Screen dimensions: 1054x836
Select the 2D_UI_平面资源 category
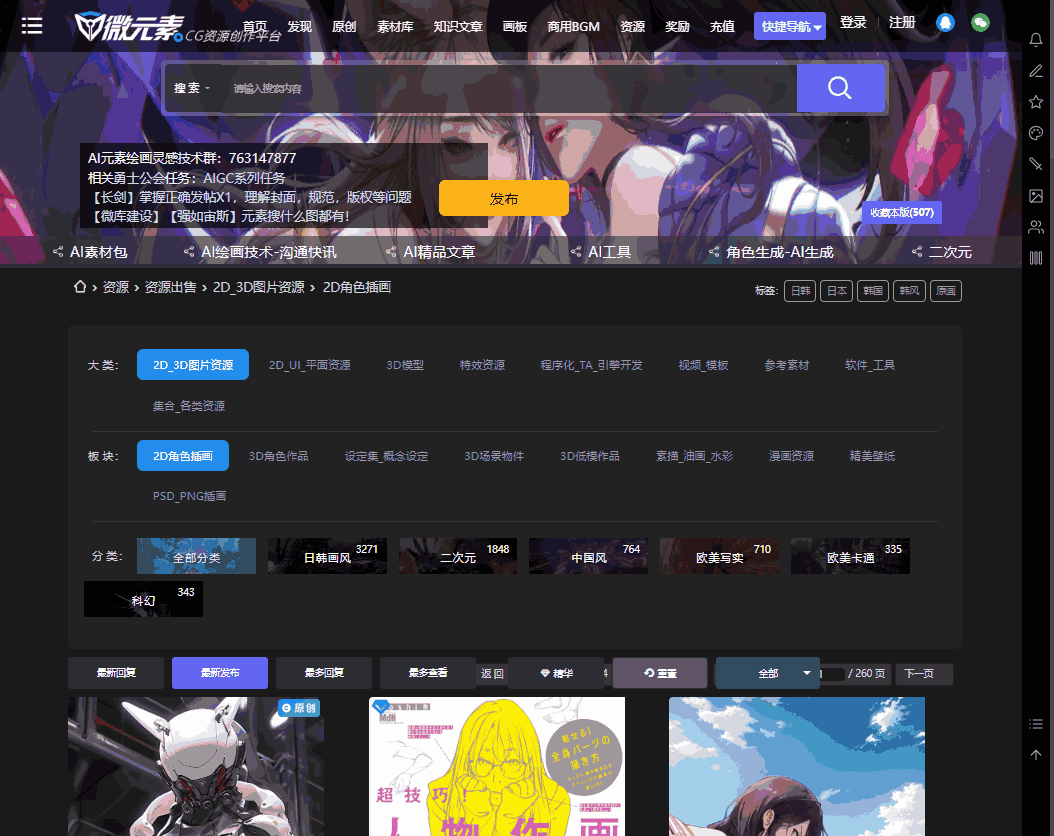pyautogui.click(x=310, y=365)
